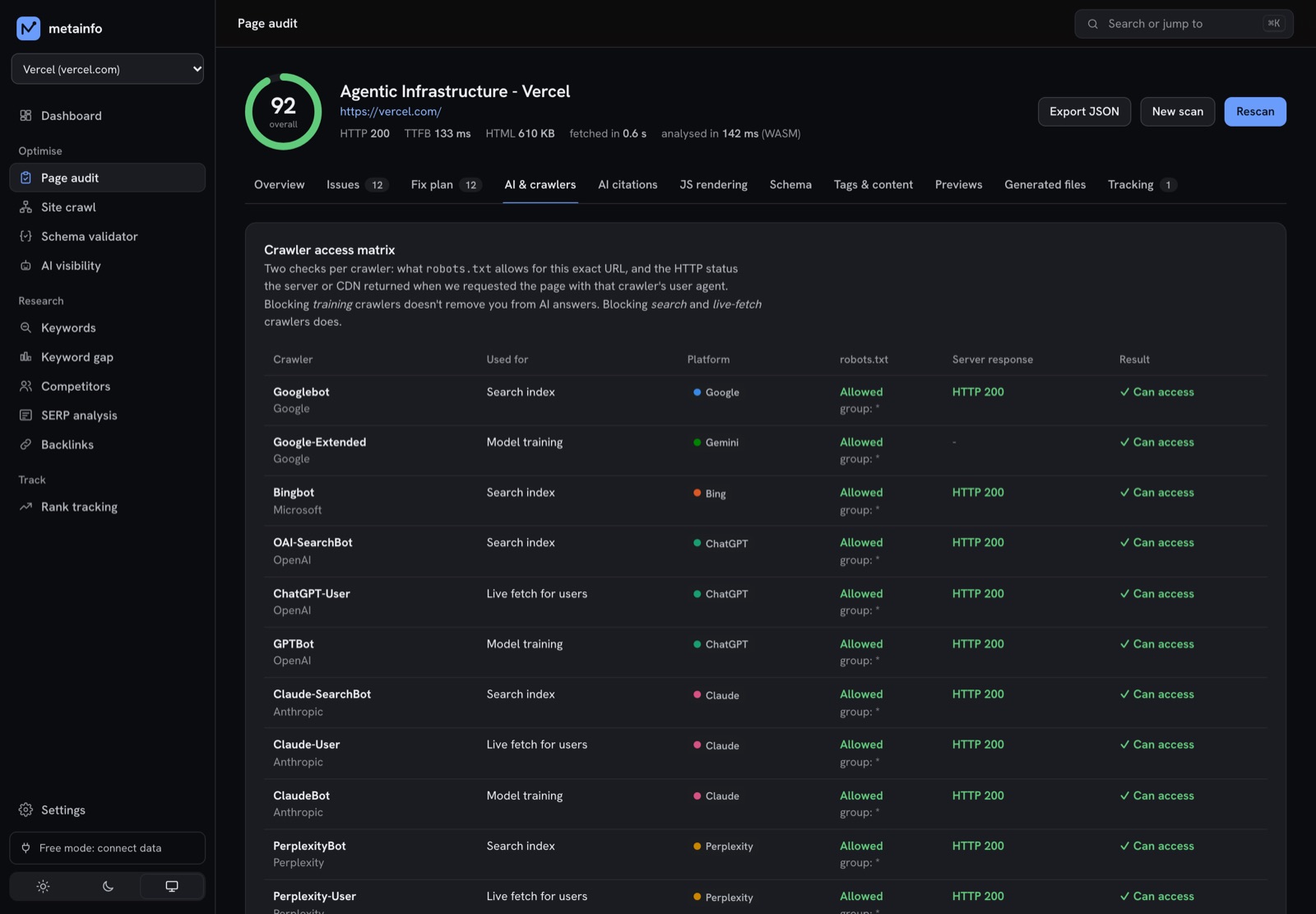This screenshot has width=1316, height=914.
Task: Switch to light theme with sun icon
Action: [x=43, y=887]
